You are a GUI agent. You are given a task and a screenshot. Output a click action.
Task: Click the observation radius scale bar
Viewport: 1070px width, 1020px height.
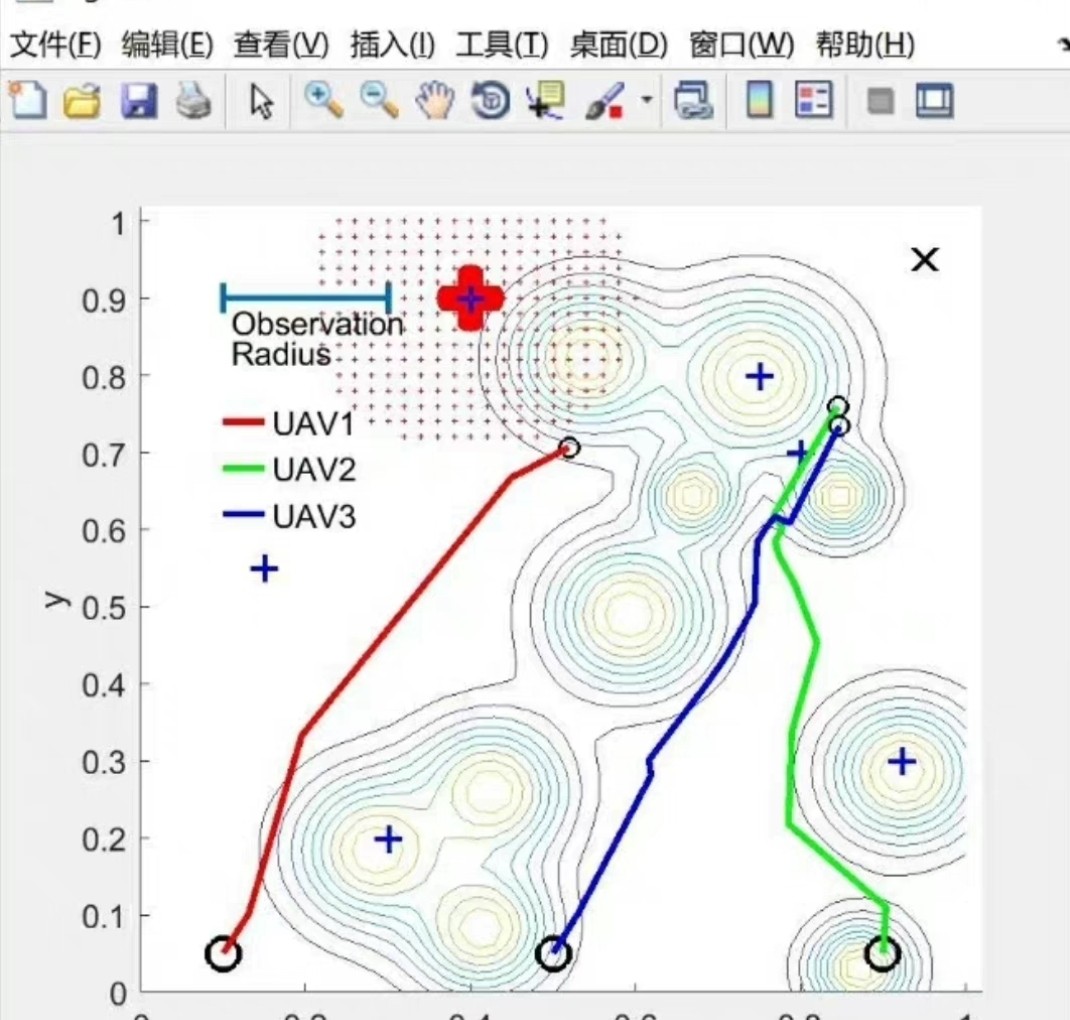[306, 297]
